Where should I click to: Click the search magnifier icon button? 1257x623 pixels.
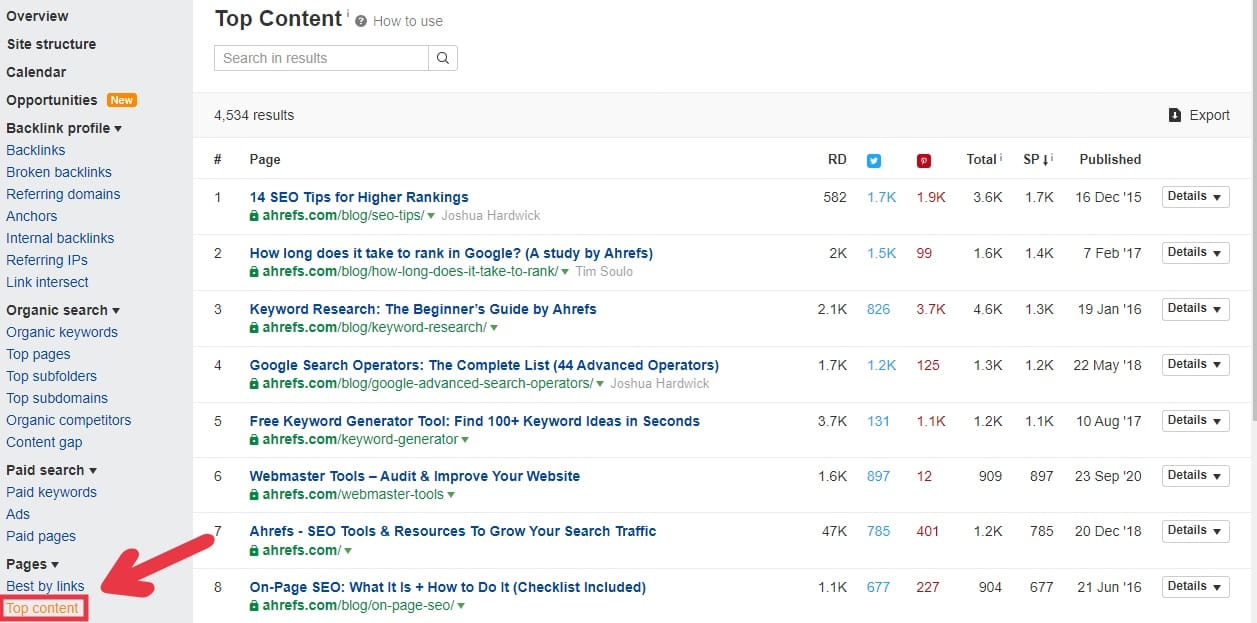tap(443, 58)
